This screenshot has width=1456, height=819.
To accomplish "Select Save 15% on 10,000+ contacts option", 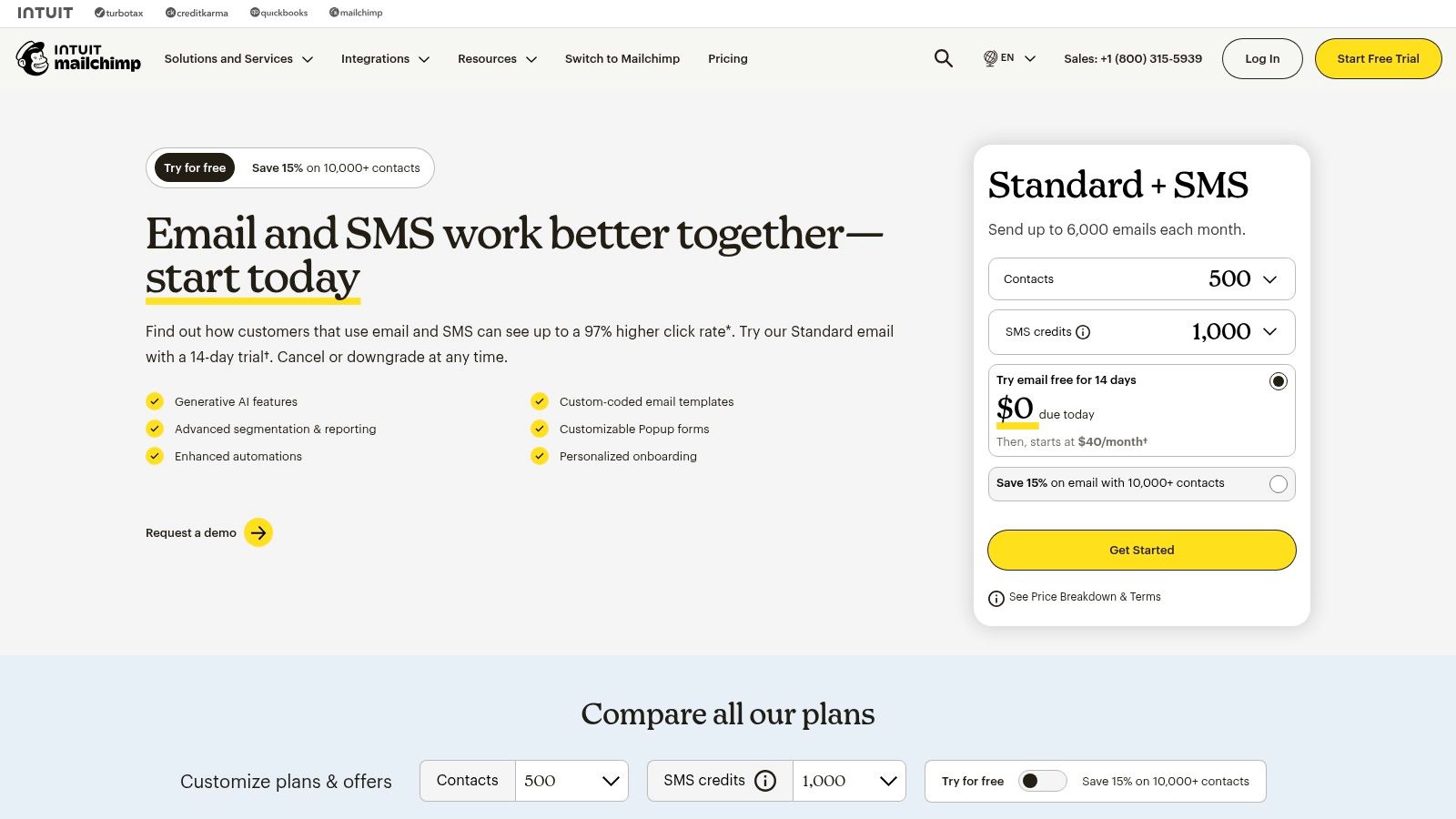I will click(x=1279, y=484).
